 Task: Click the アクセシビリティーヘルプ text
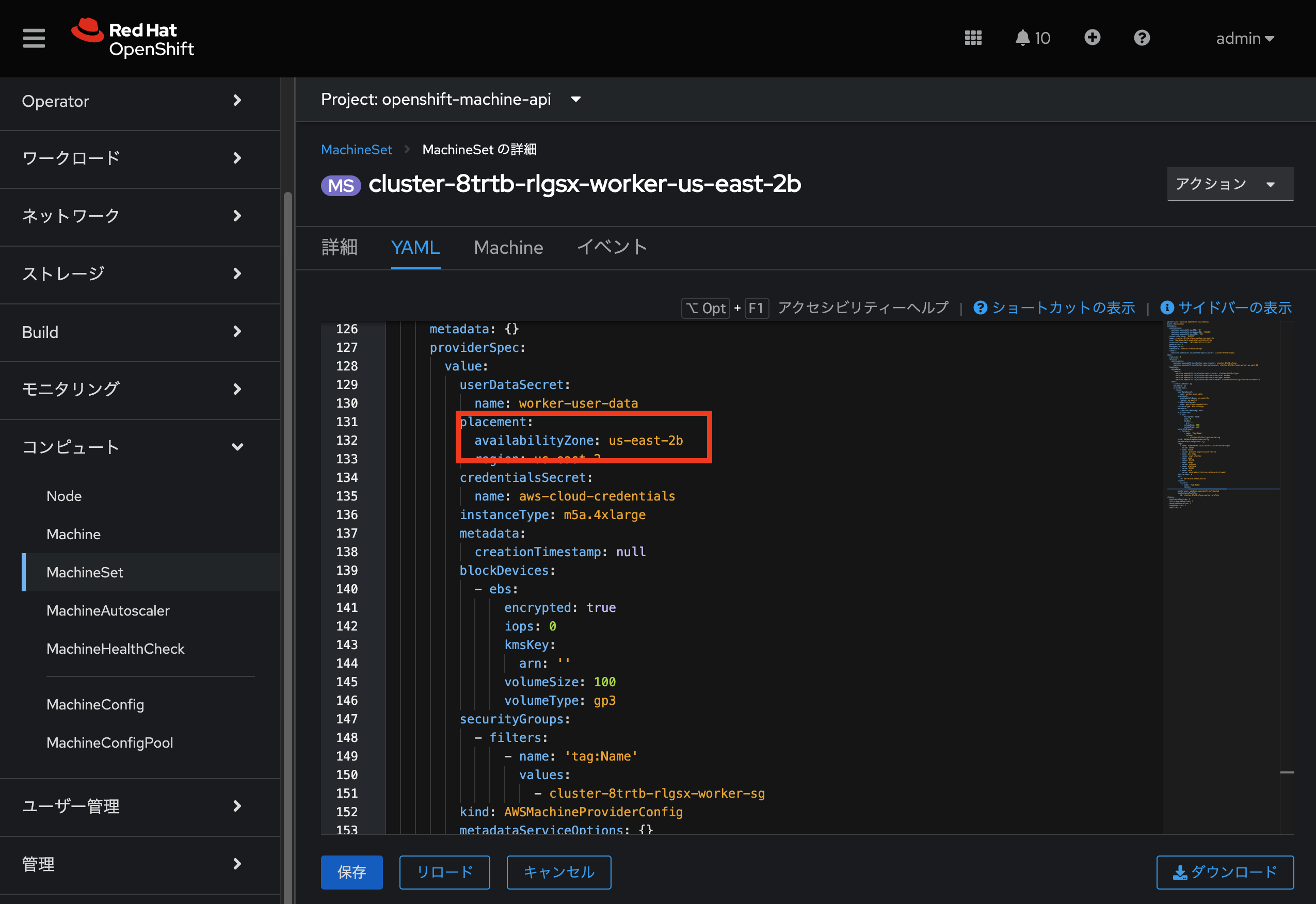click(863, 308)
